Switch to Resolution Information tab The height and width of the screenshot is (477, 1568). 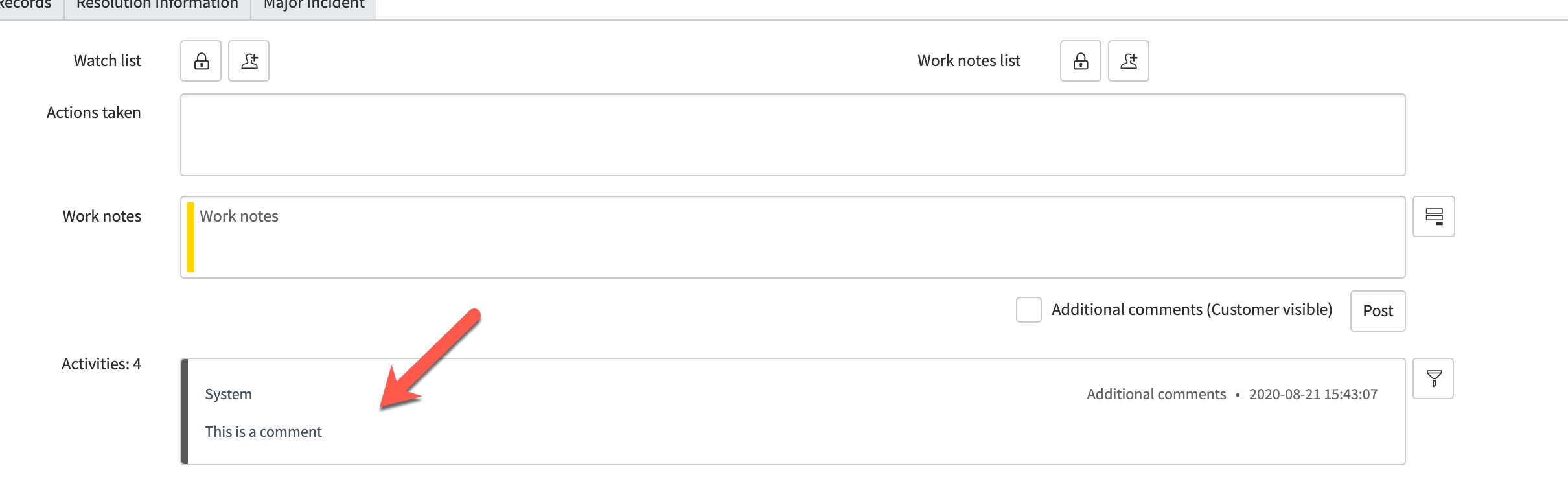[157, 5]
